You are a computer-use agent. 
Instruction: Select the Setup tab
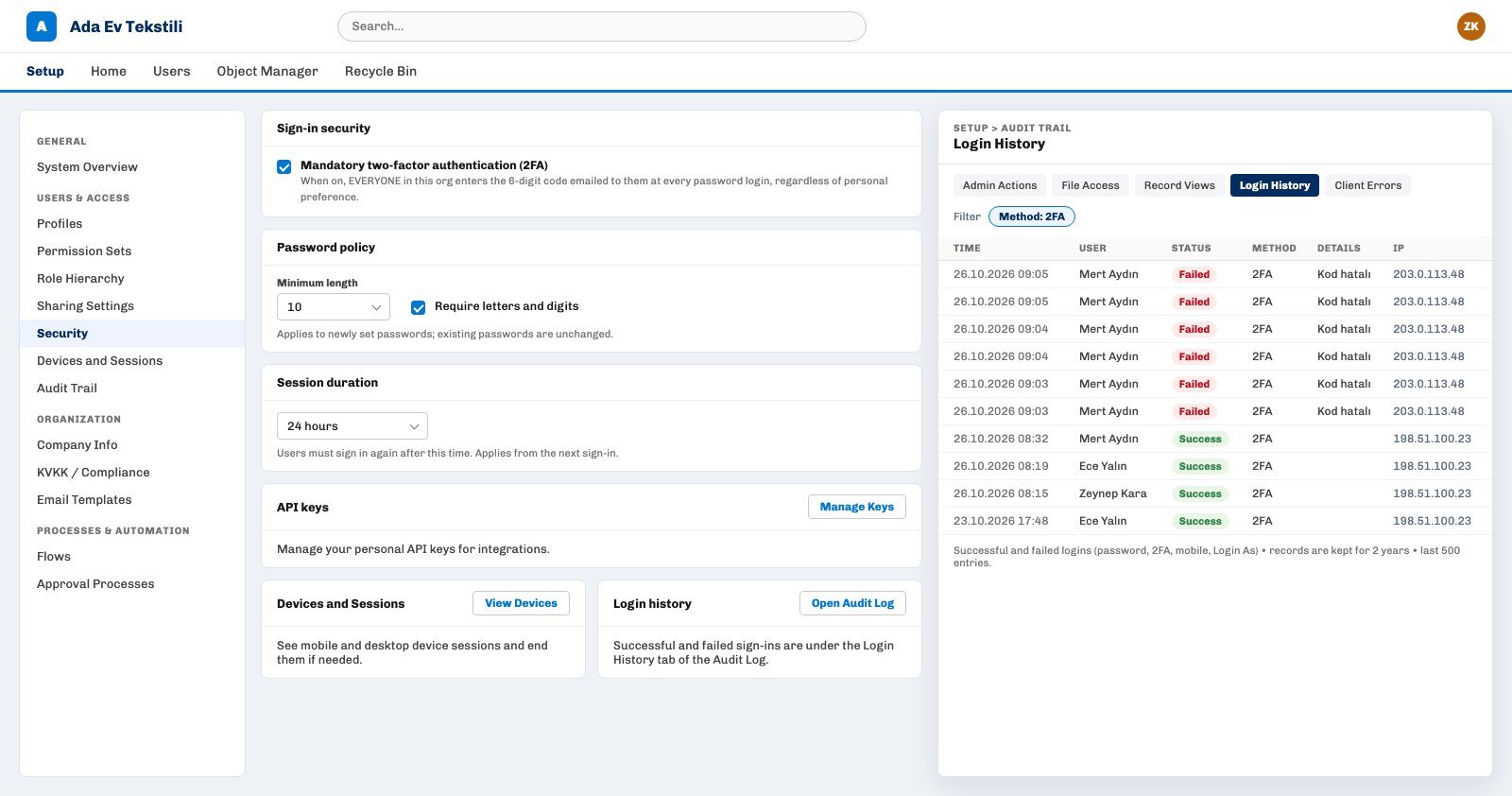(45, 71)
